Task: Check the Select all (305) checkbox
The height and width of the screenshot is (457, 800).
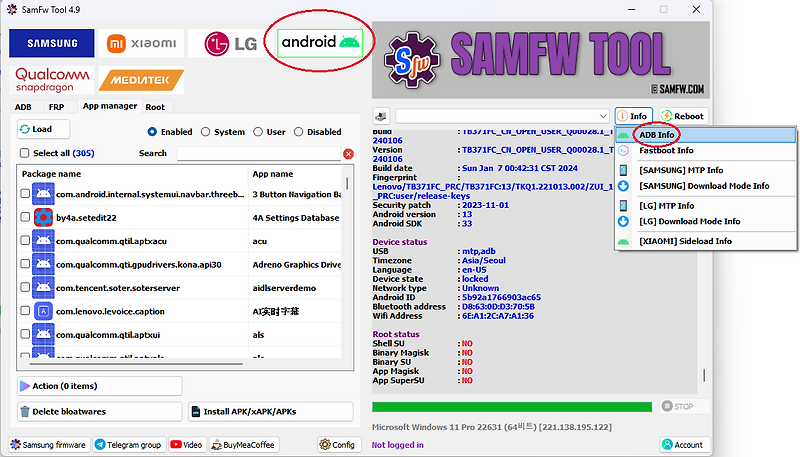Action: pos(24,153)
